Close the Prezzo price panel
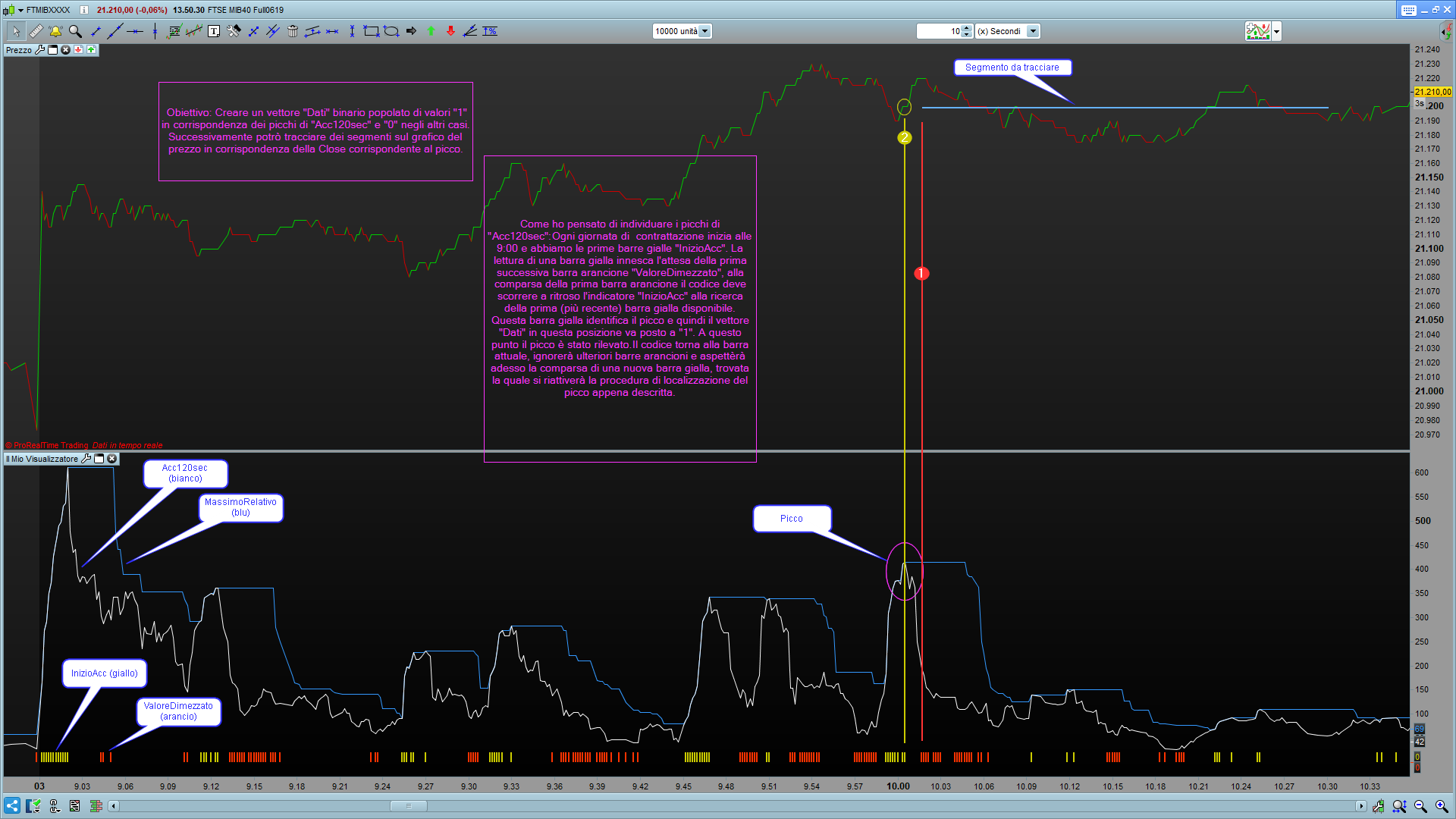Image resolution: width=1456 pixels, height=819 pixels. (66, 50)
